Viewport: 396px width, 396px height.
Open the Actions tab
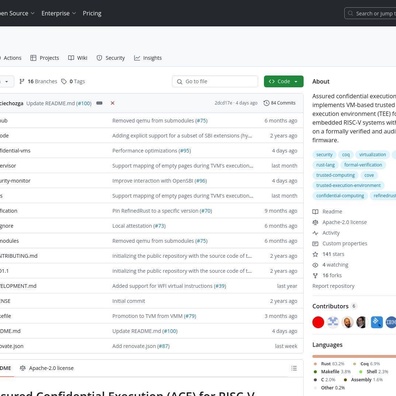(12, 58)
